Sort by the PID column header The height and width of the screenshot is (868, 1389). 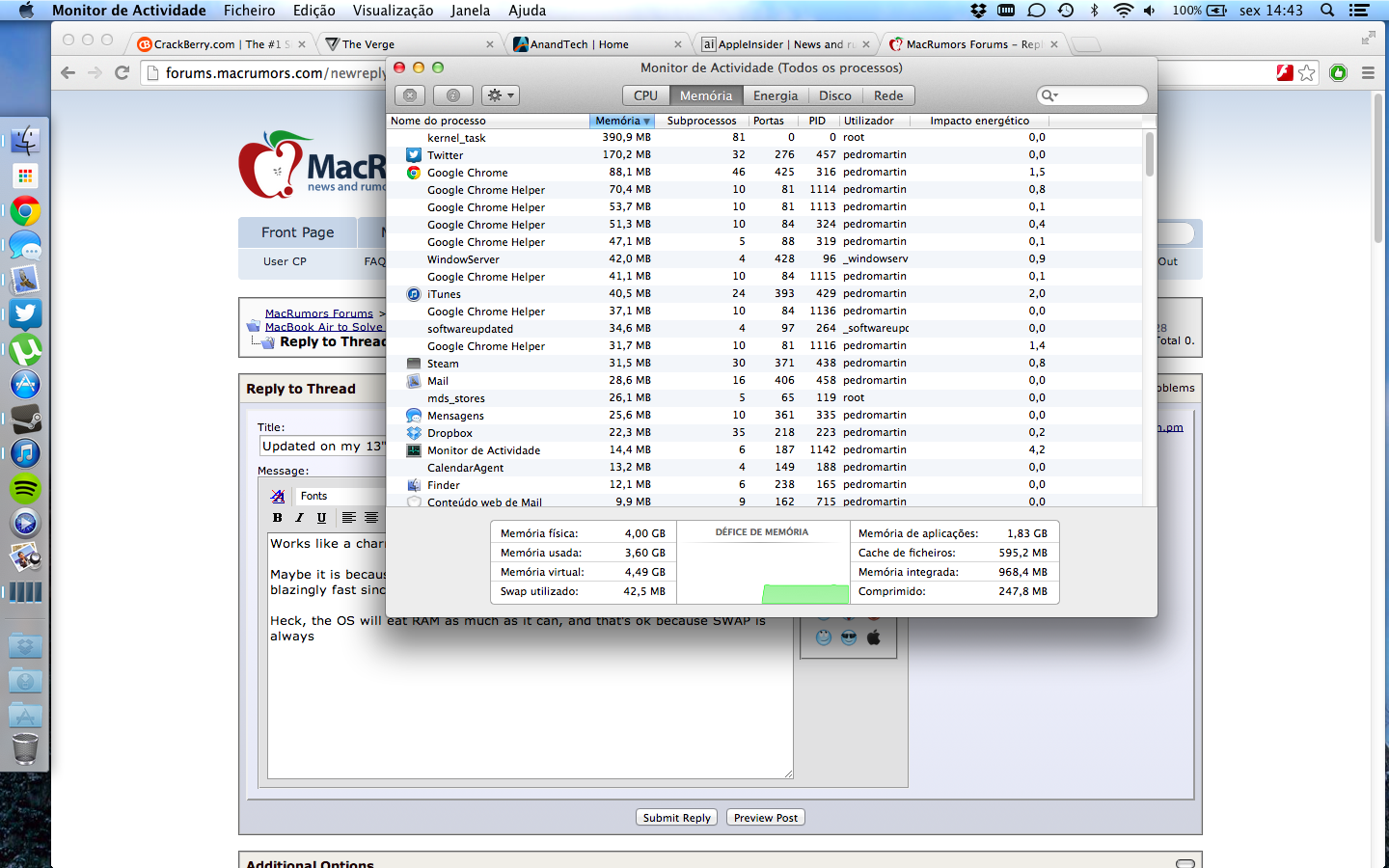[x=817, y=121]
